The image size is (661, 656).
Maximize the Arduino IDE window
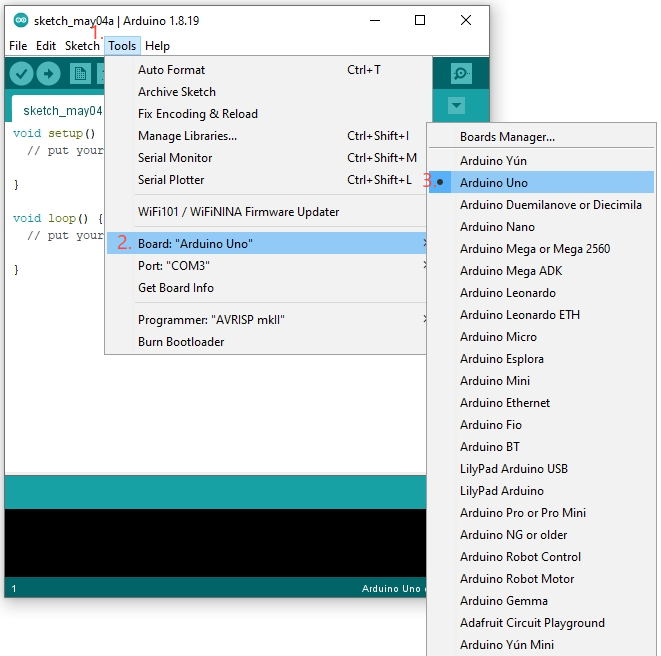[x=420, y=20]
